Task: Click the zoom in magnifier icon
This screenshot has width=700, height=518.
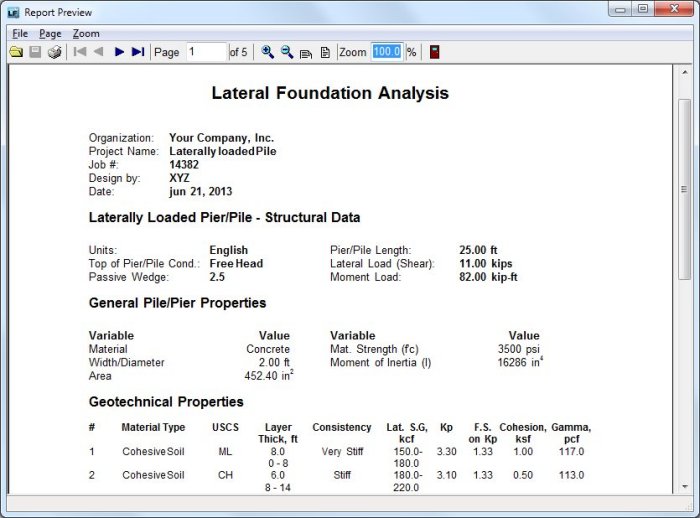Action: click(267, 52)
